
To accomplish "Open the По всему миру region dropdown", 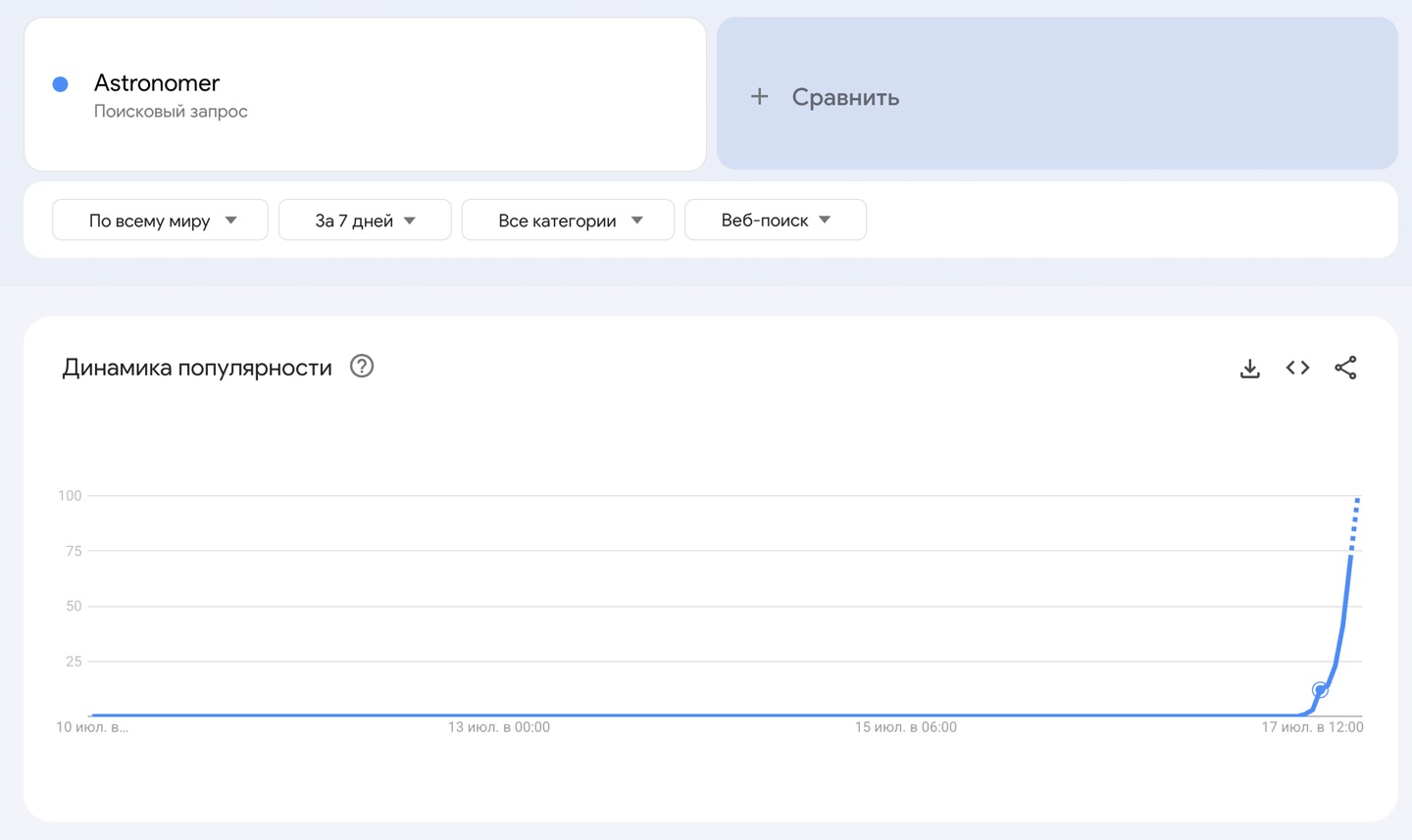I will [x=160, y=221].
